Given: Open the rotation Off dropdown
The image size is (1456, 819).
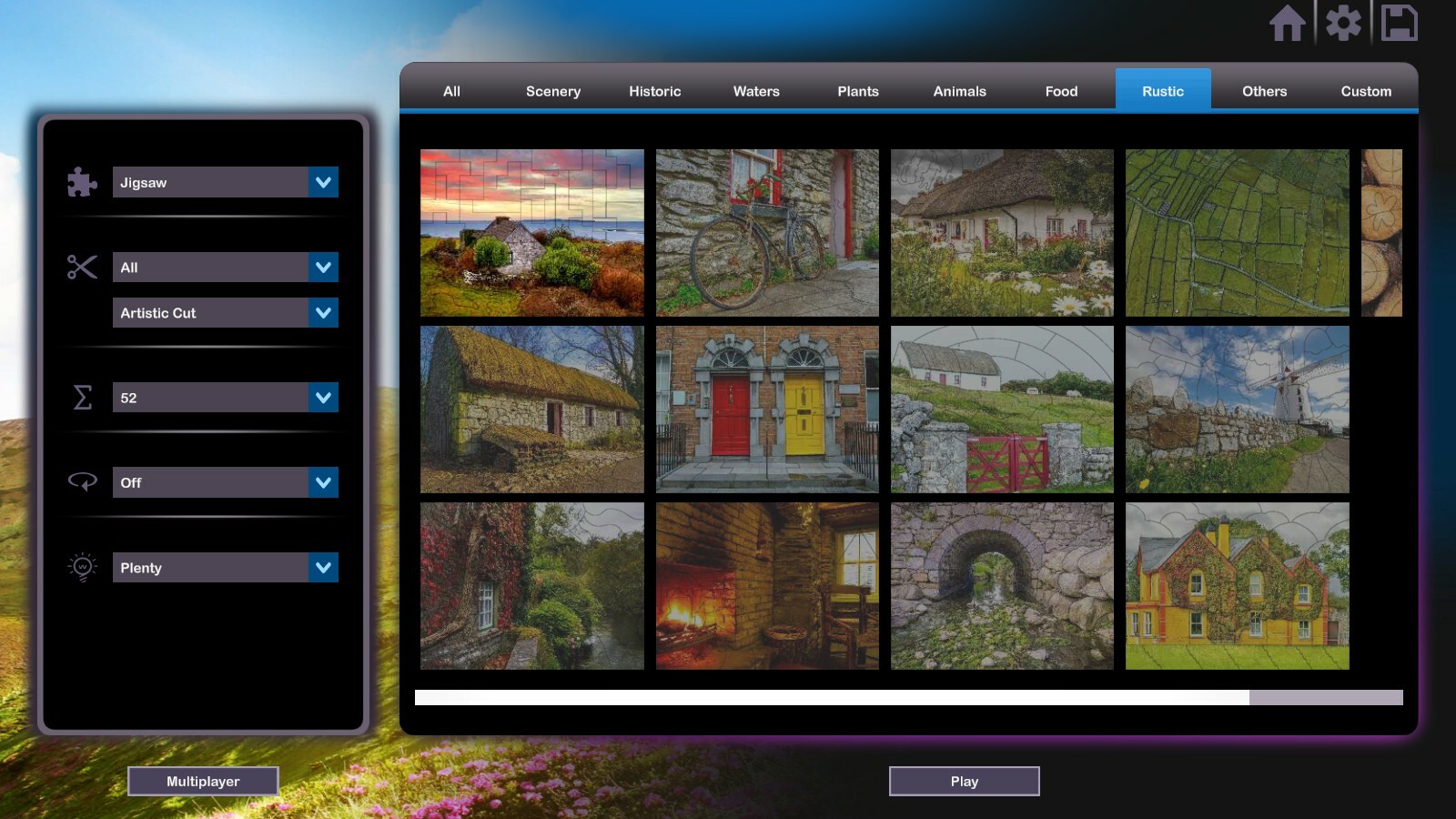Looking at the screenshot, I should click(x=323, y=482).
